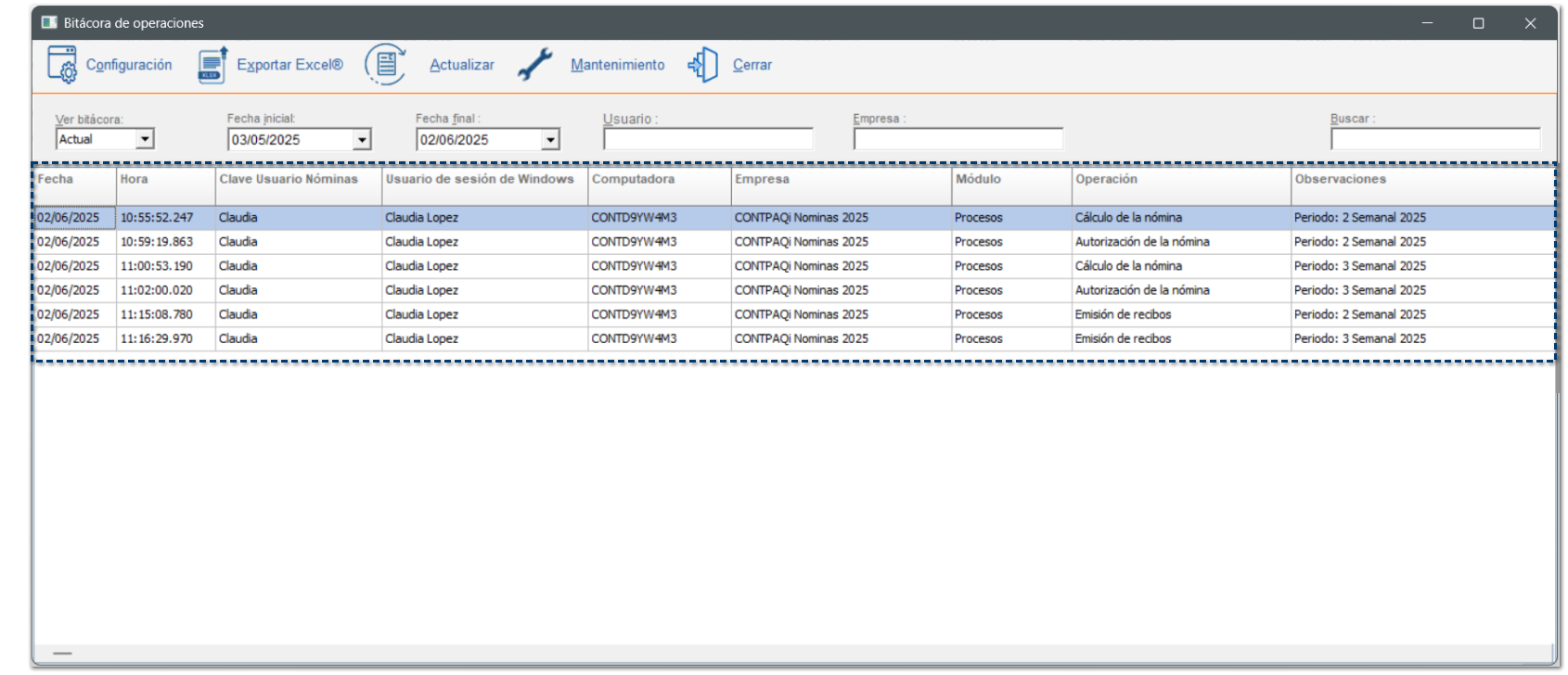Click the Actualizar text link
Image resolution: width=1568 pixels, height=675 pixels.
click(461, 65)
